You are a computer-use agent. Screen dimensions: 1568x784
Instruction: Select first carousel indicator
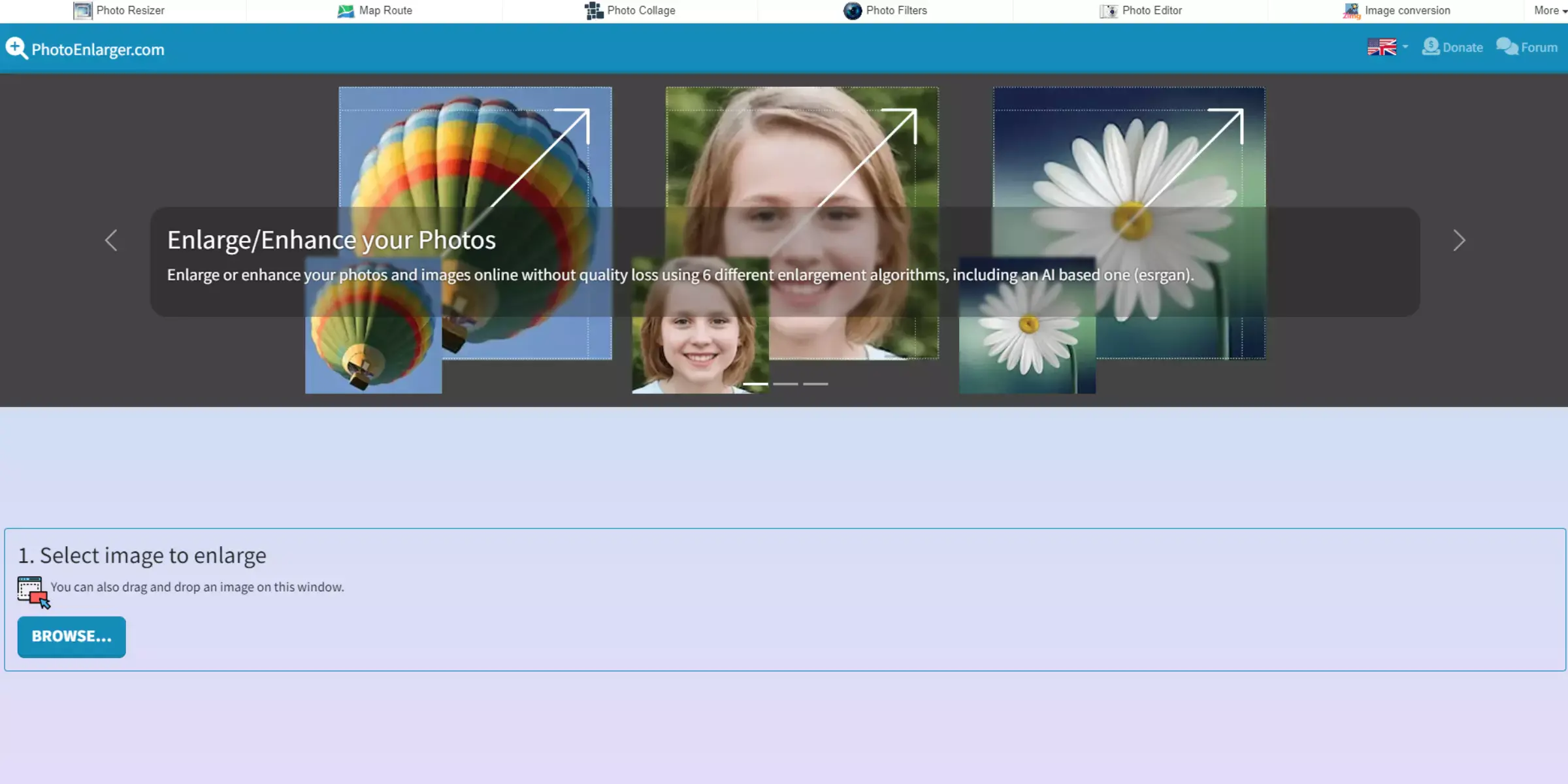(755, 384)
